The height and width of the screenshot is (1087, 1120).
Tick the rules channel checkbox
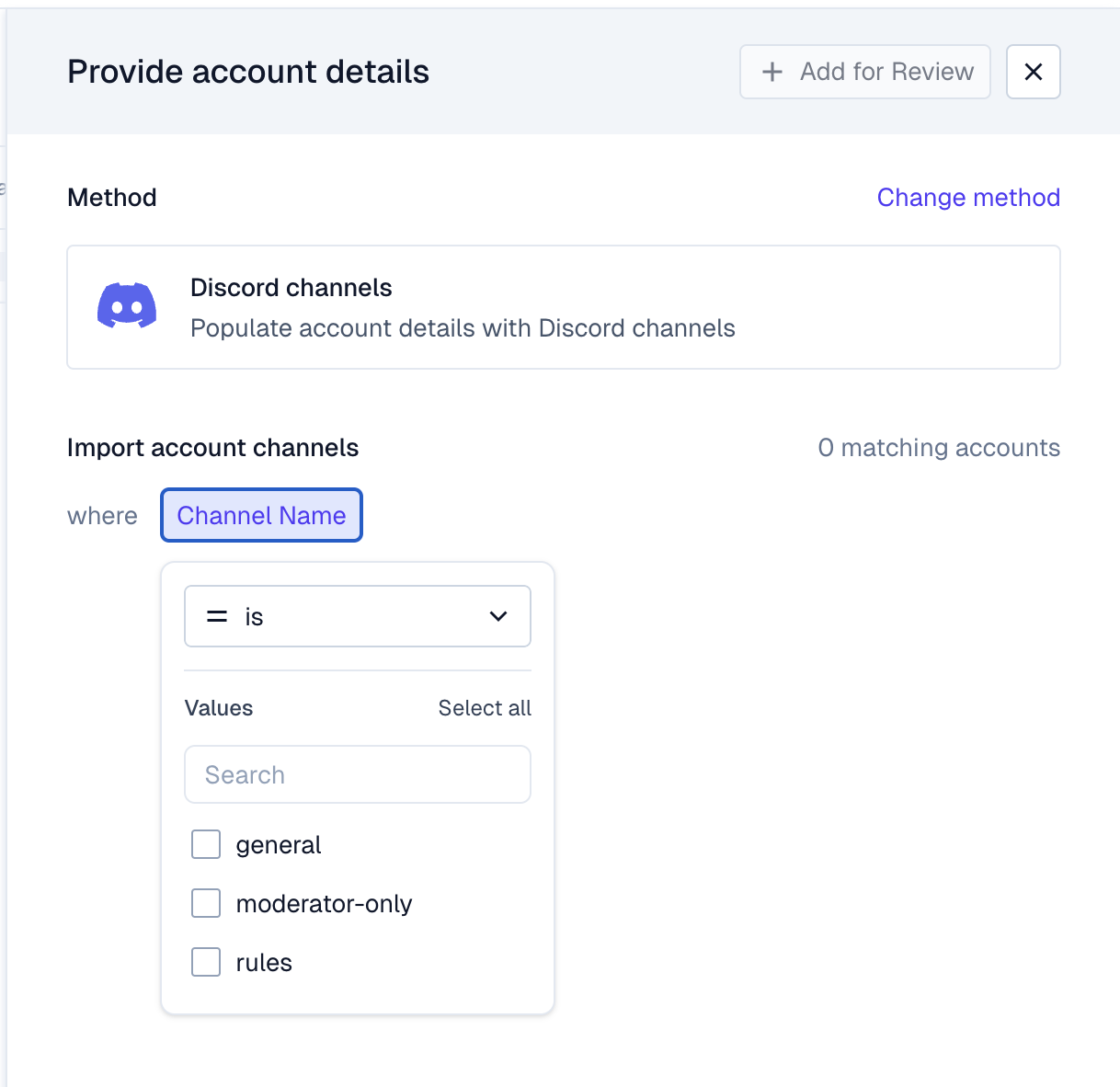pyautogui.click(x=206, y=962)
